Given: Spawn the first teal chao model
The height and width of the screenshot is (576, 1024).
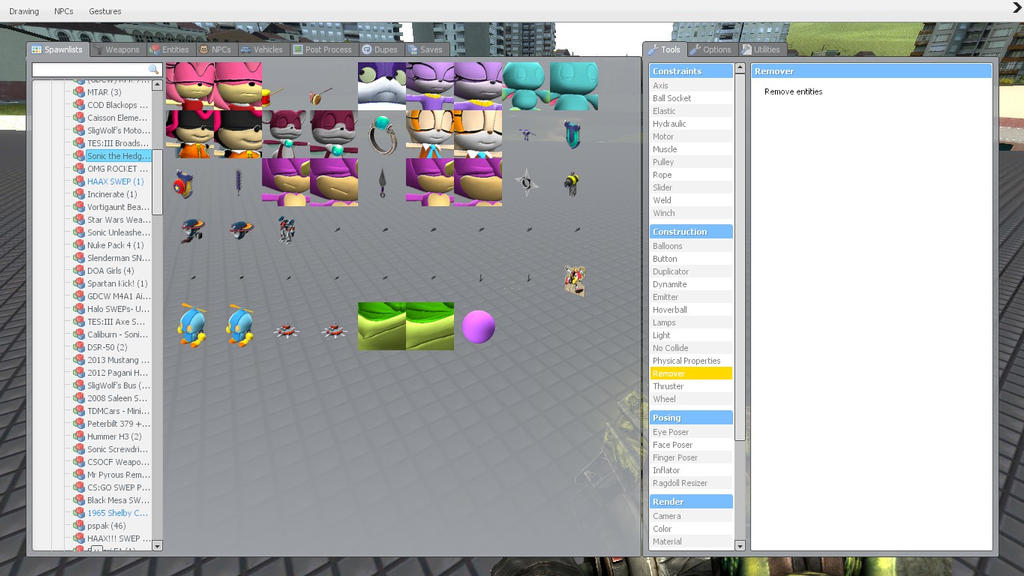Looking at the screenshot, I should pos(526,86).
